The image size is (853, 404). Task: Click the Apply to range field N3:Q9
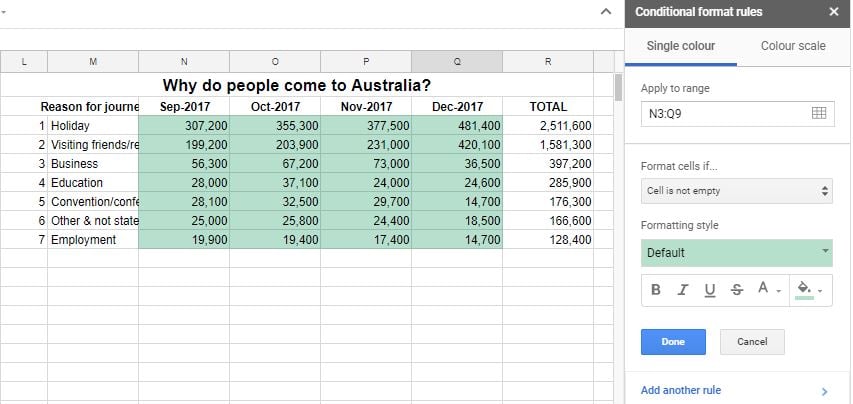737,114
